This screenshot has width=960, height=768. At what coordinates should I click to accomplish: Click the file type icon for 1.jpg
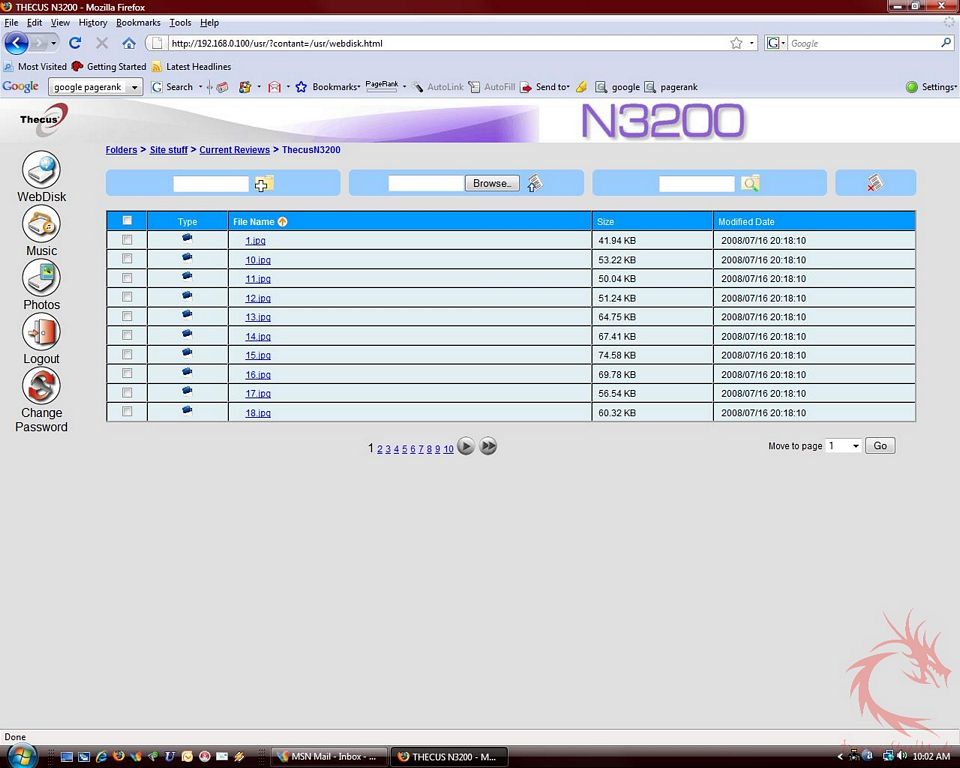click(x=187, y=238)
